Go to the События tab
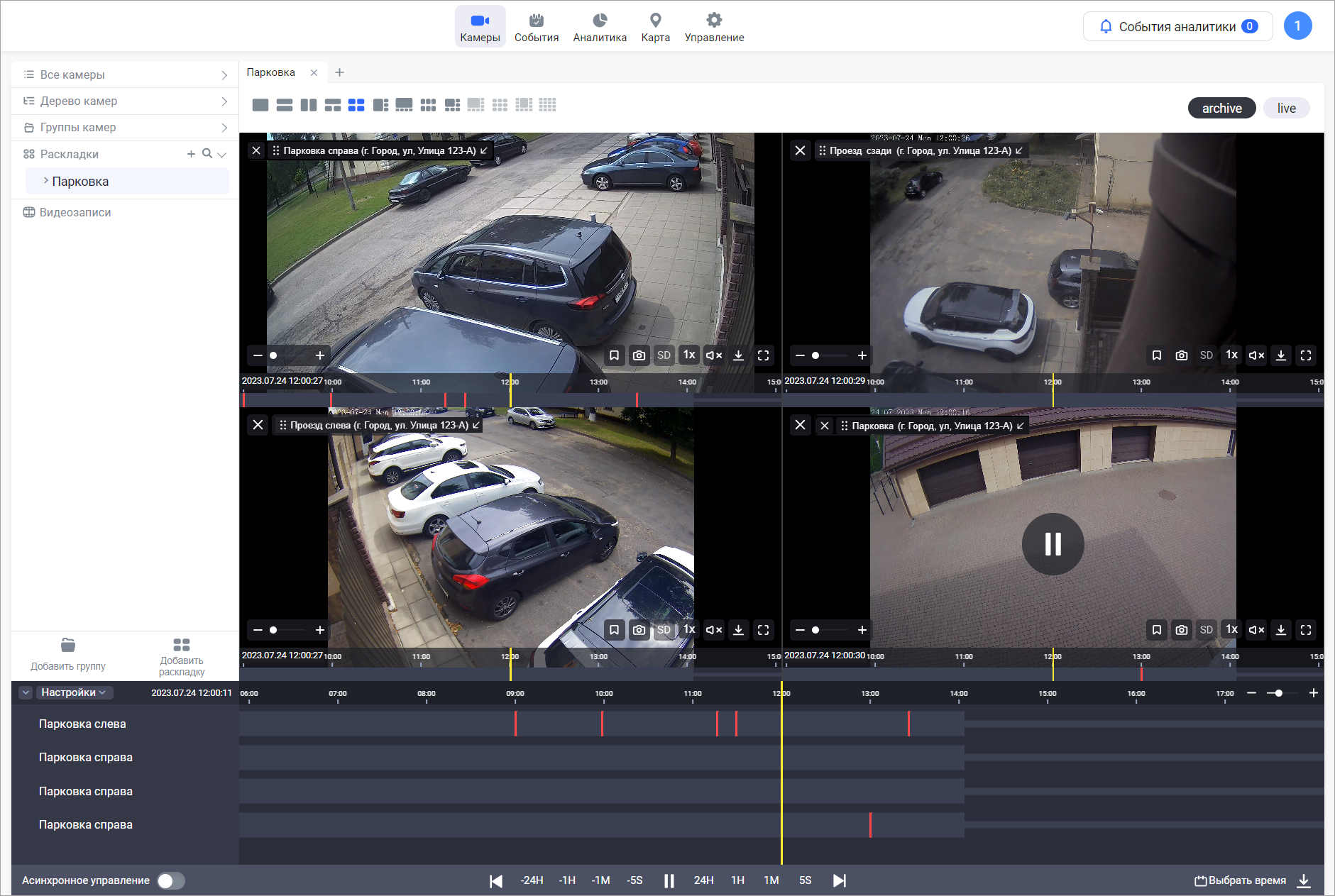This screenshot has height=896, width=1335. [x=536, y=27]
